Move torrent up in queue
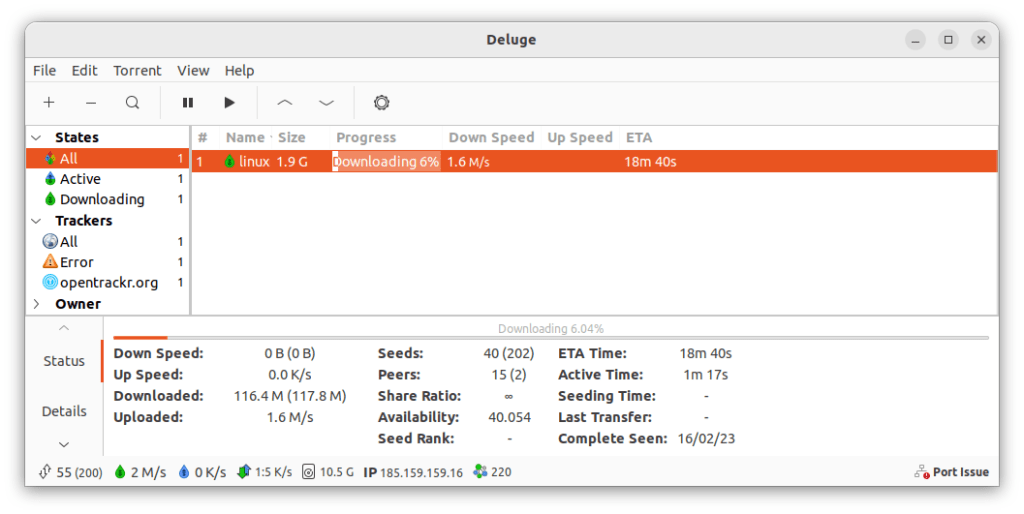The width and height of the screenshot is (1024, 514). (285, 103)
